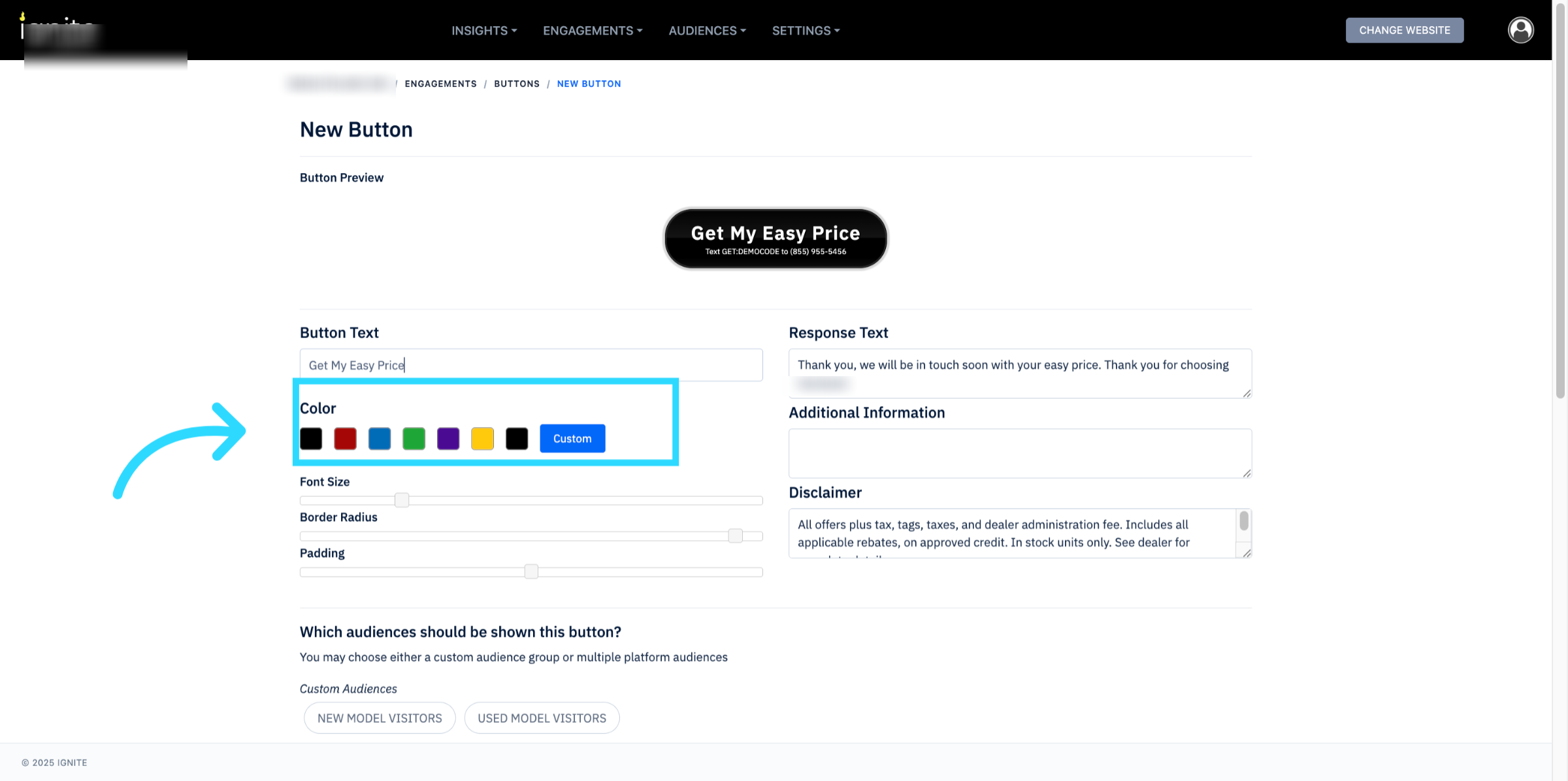Open the Settings dropdown menu
1568x781 pixels.
[806, 31]
